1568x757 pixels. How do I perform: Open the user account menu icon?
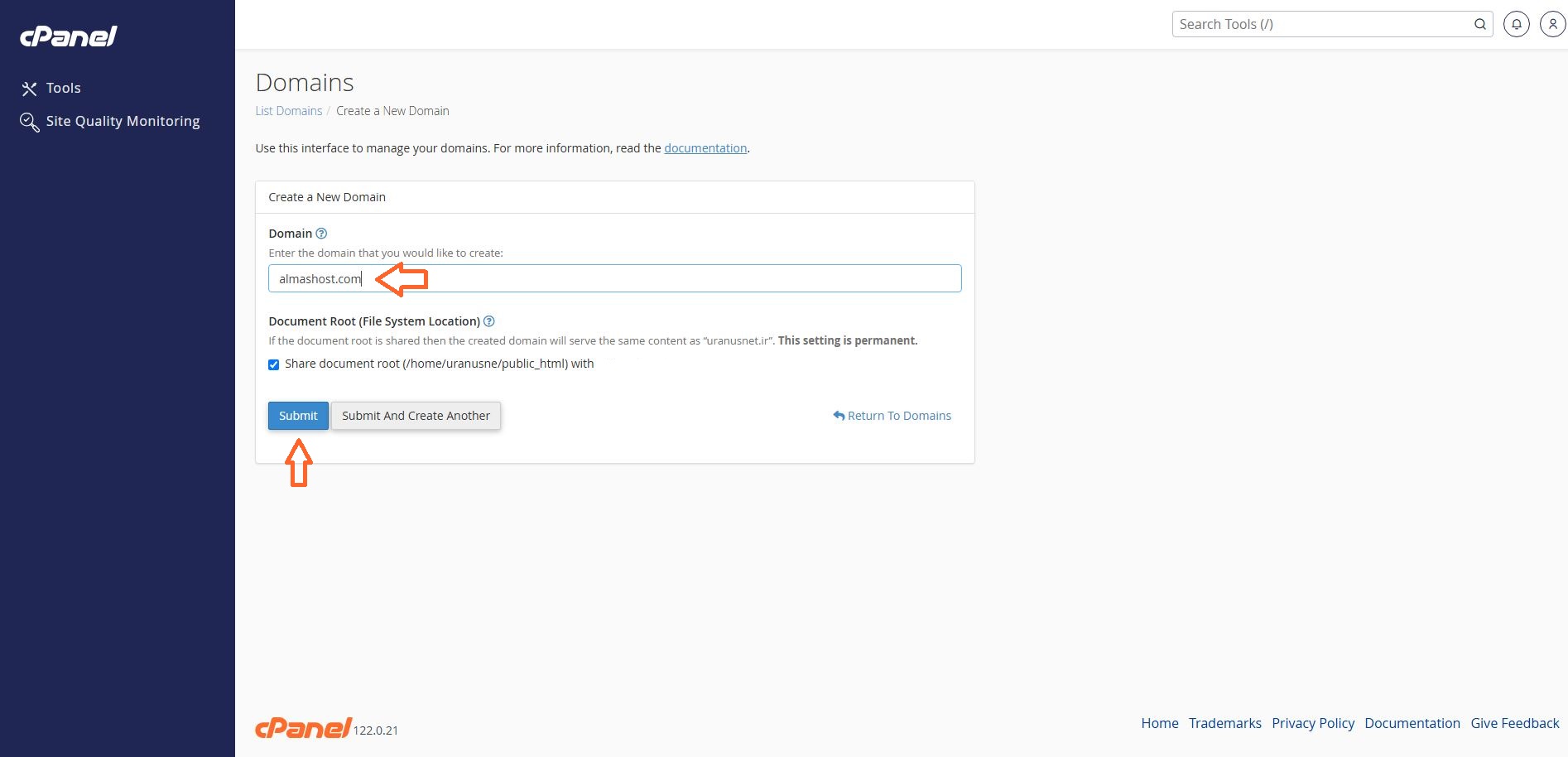tap(1552, 24)
